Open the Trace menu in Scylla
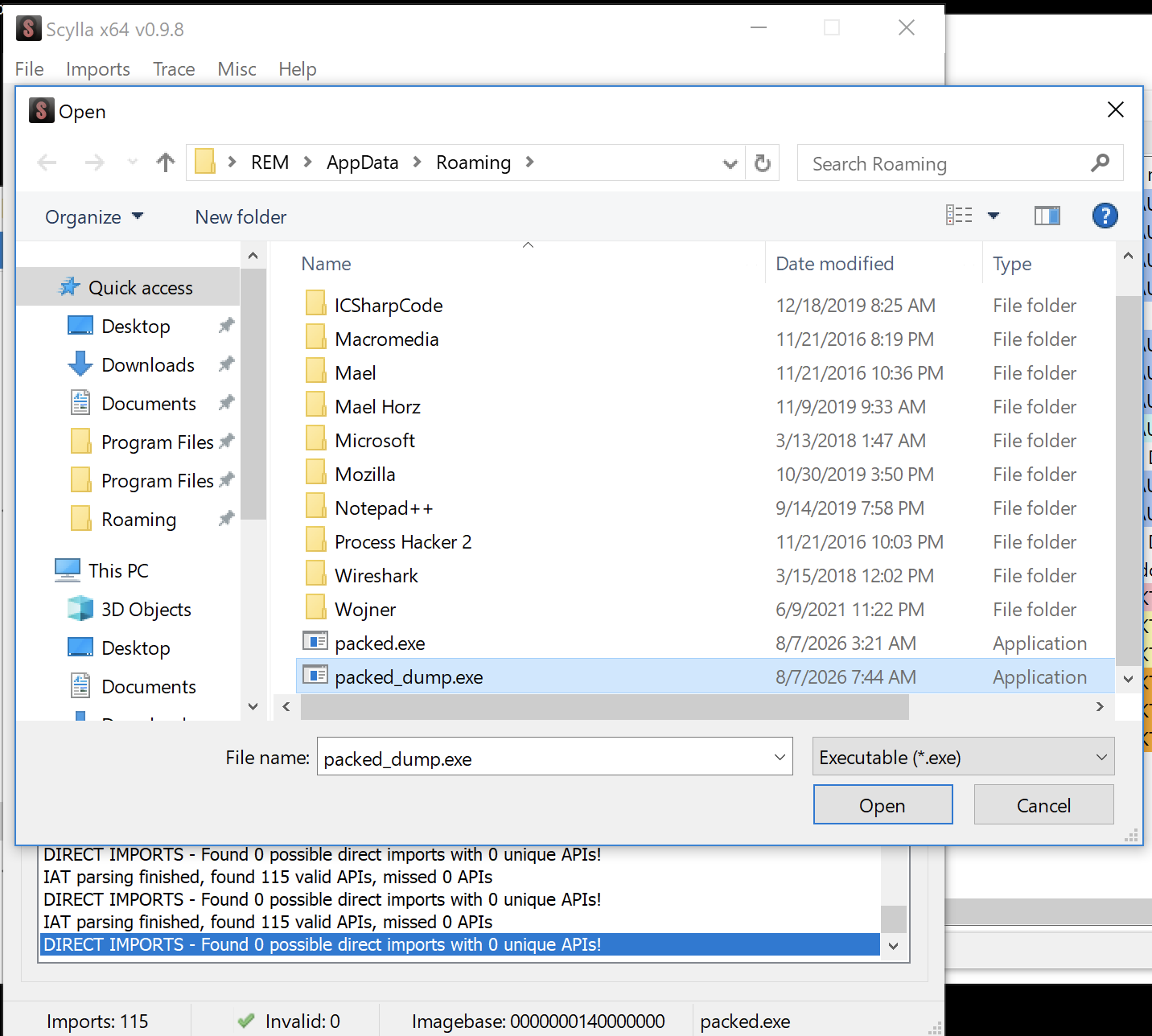This screenshot has height=1036, width=1152. coord(174,69)
